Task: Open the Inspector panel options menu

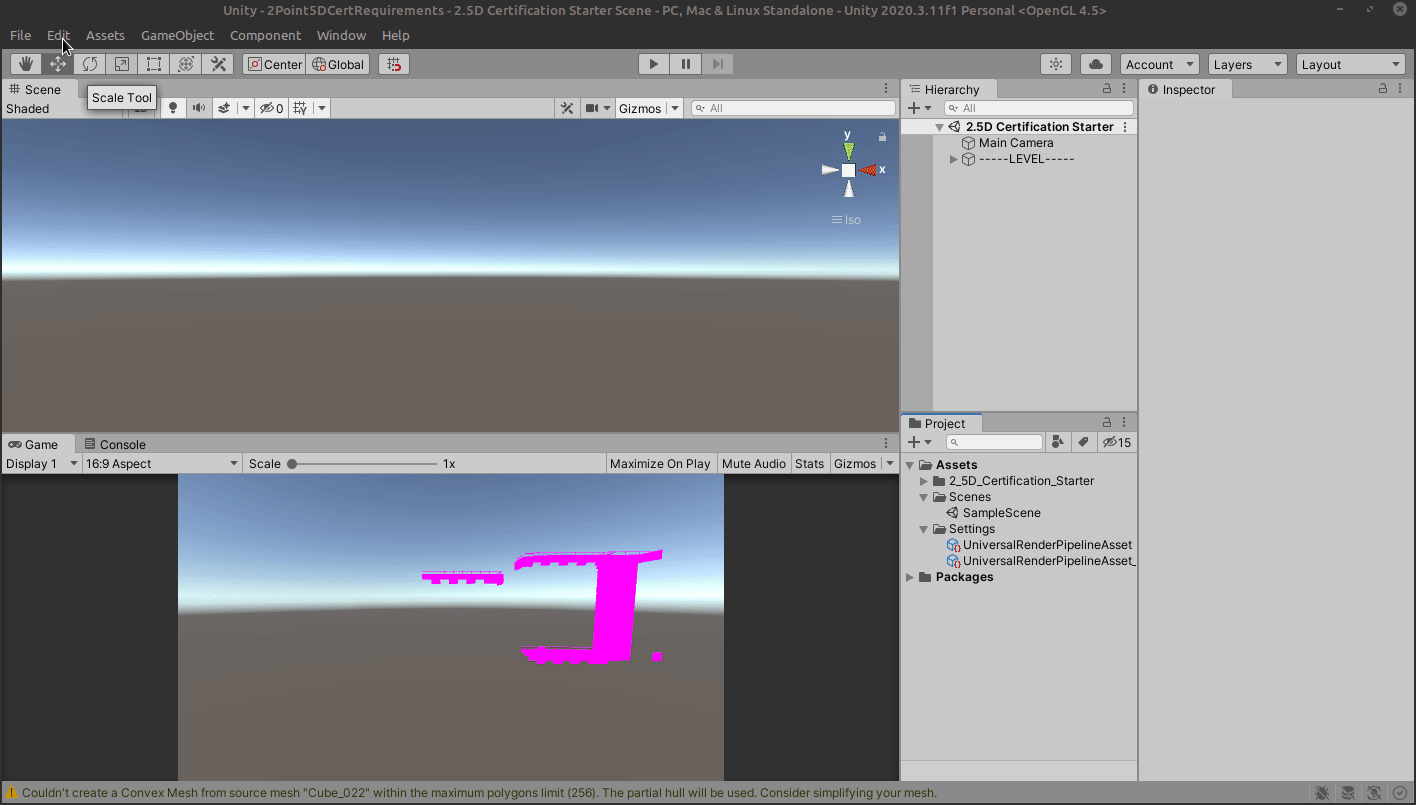Action: point(1401,89)
